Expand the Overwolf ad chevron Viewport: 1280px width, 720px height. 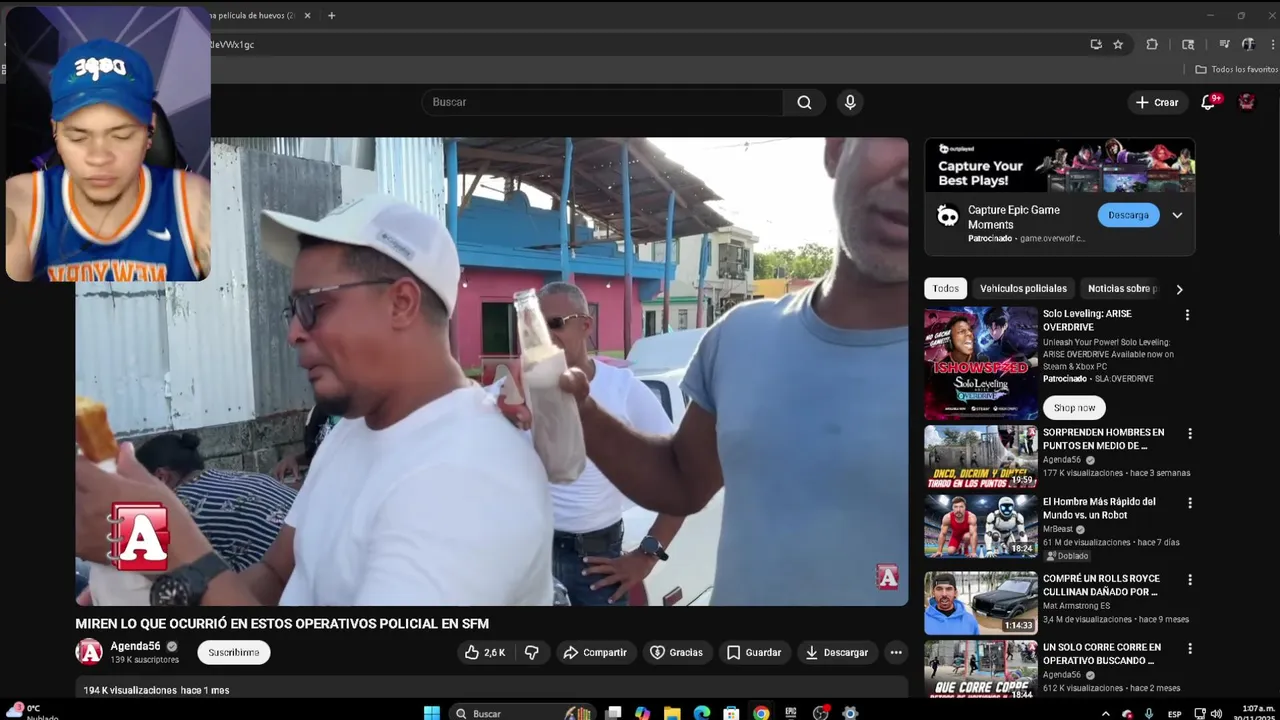(1177, 215)
